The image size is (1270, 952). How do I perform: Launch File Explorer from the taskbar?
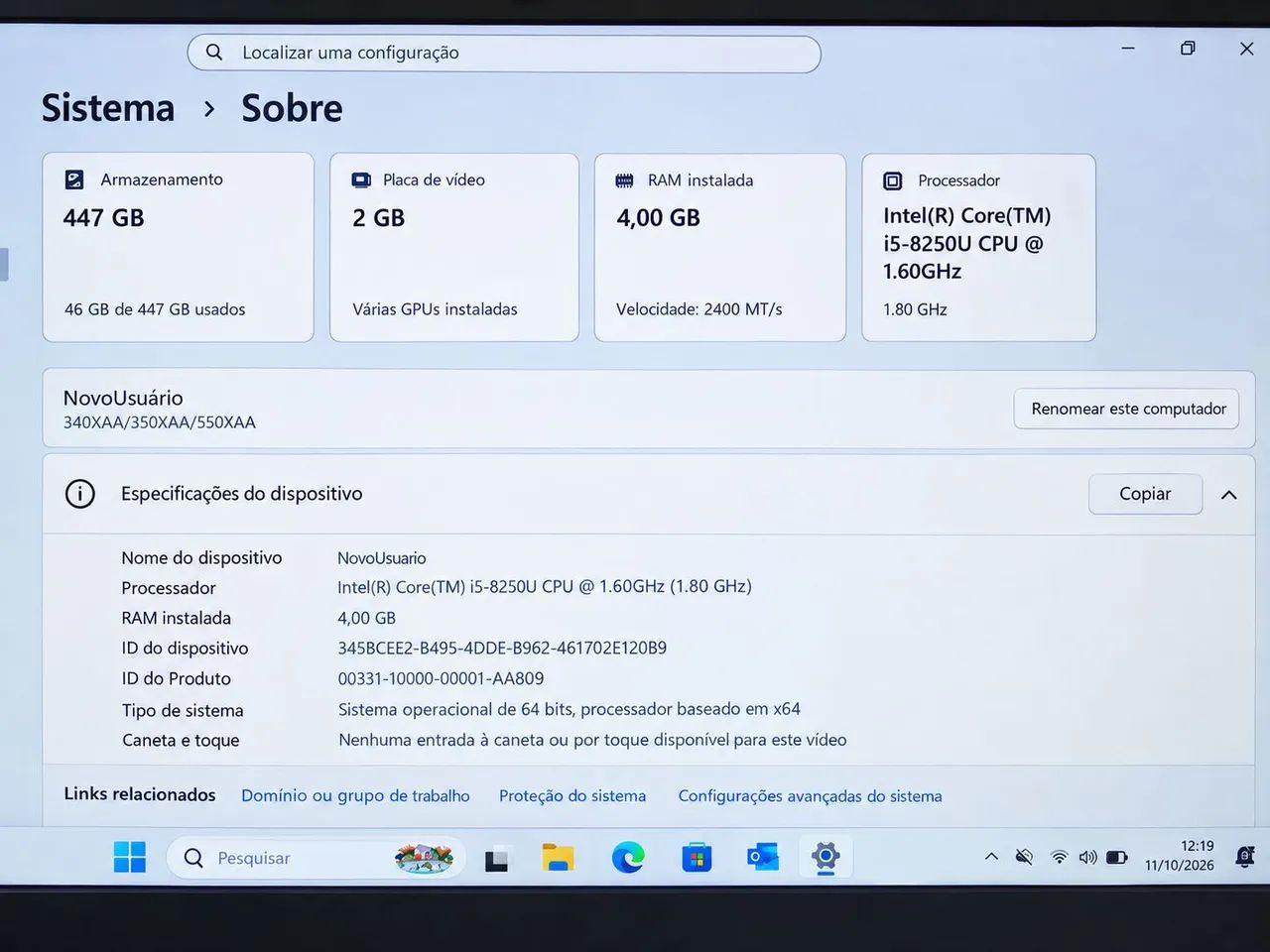[558, 857]
